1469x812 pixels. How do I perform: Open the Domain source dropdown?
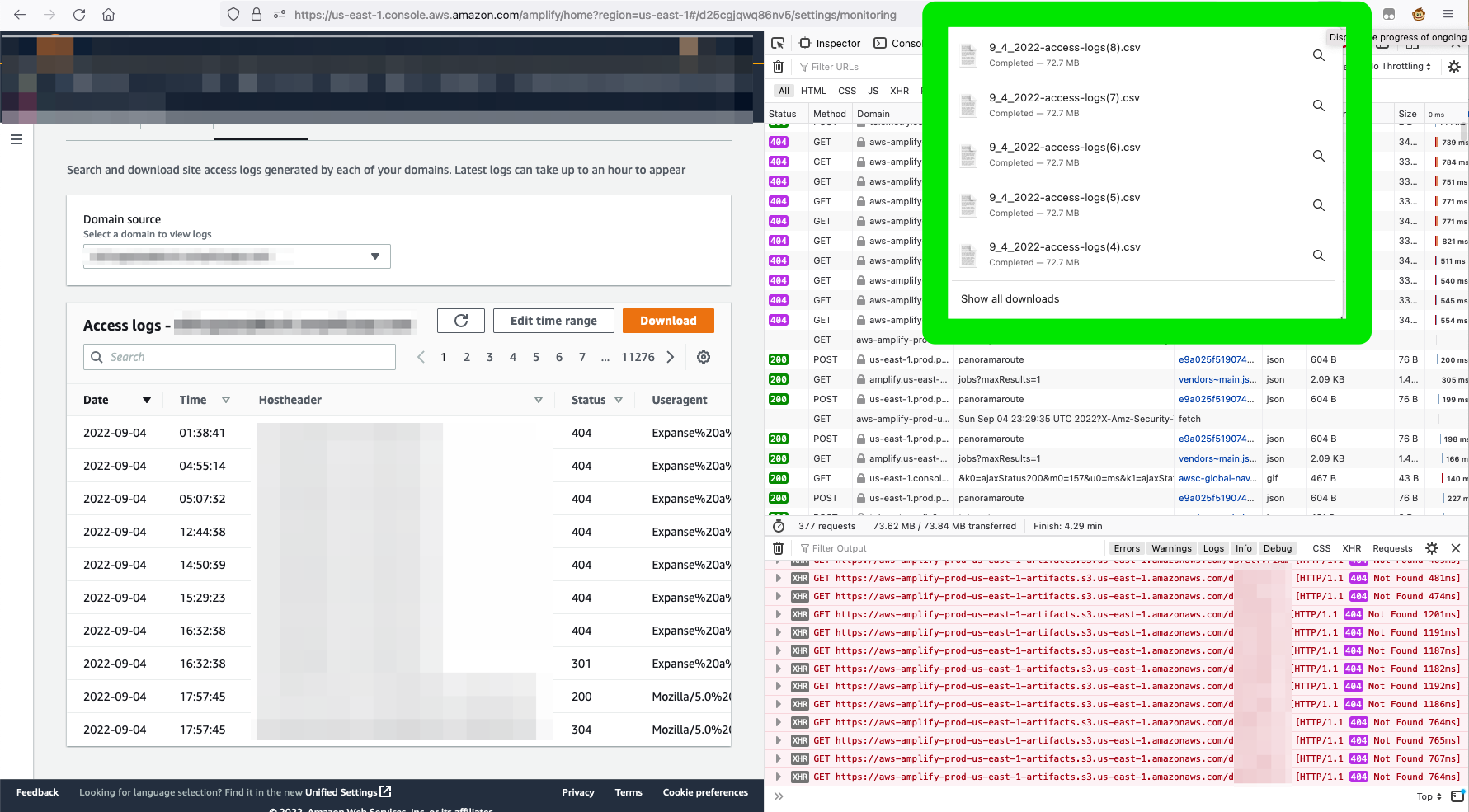[237, 256]
